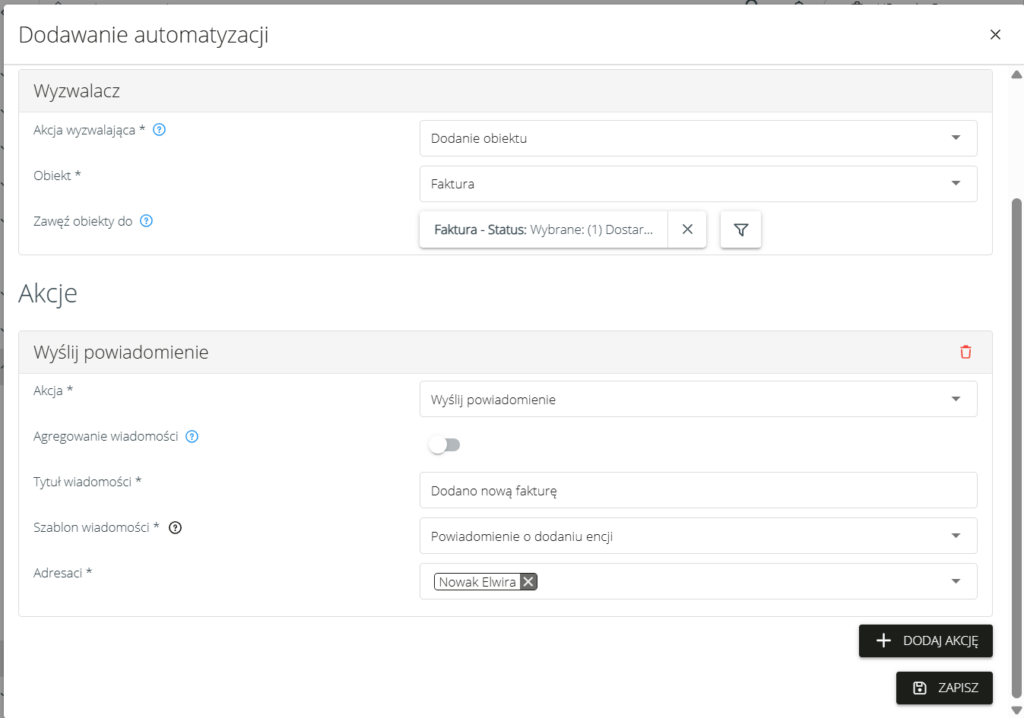The height and width of the screenshot is (718, 1024).
Task: Open the Obiekt dropdown showing Faktura
Action: 955,184
